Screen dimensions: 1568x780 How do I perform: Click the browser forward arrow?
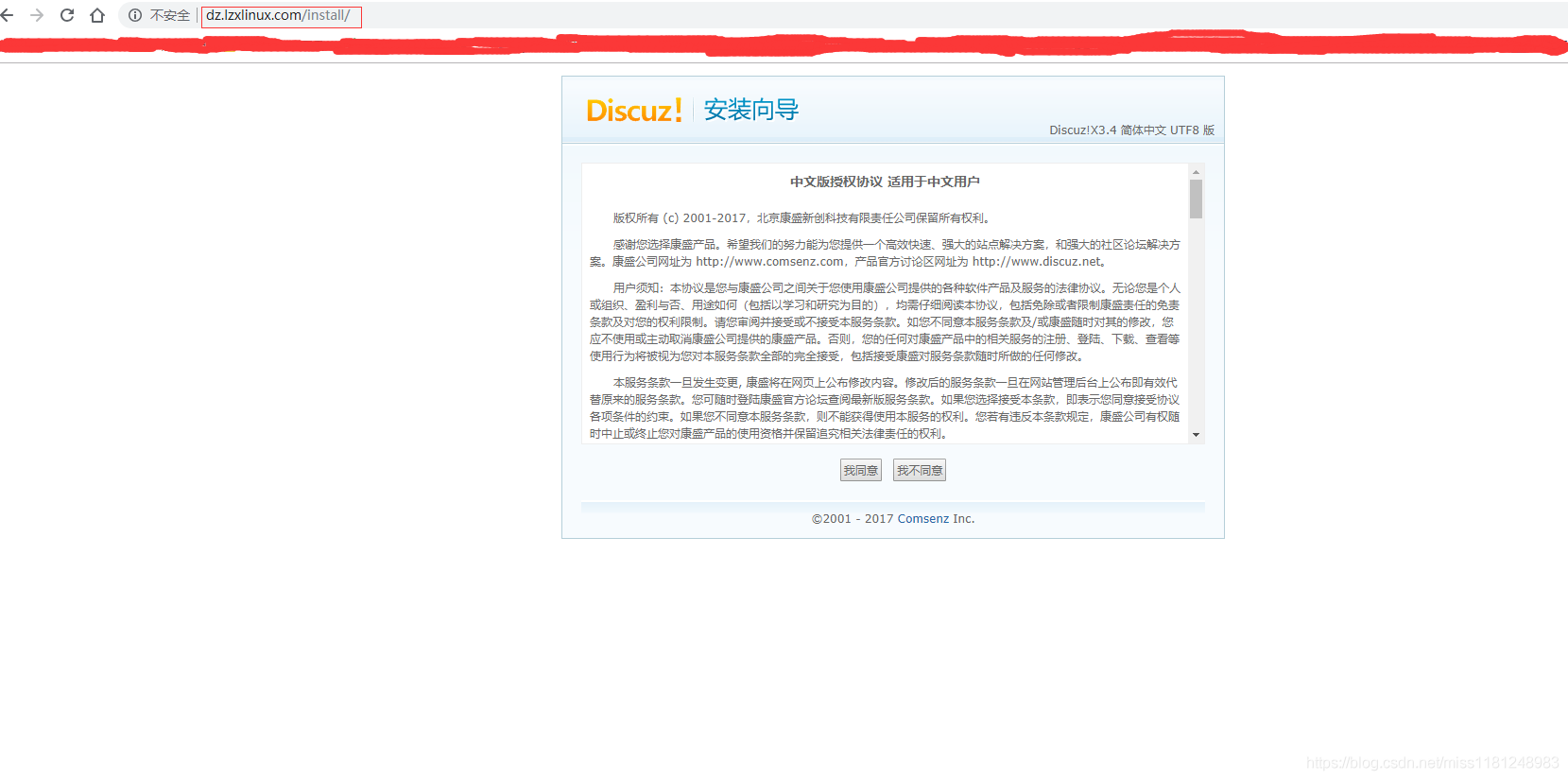point(37,15)
